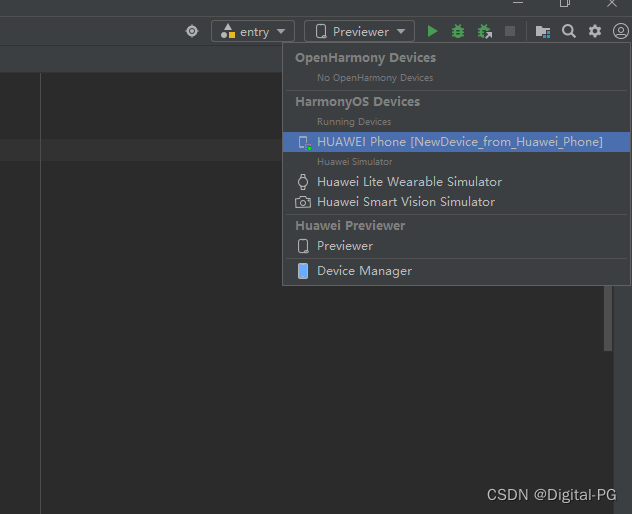632x514 pixels.
Task: Open Device Manager from the list
Action: point(456,271)
